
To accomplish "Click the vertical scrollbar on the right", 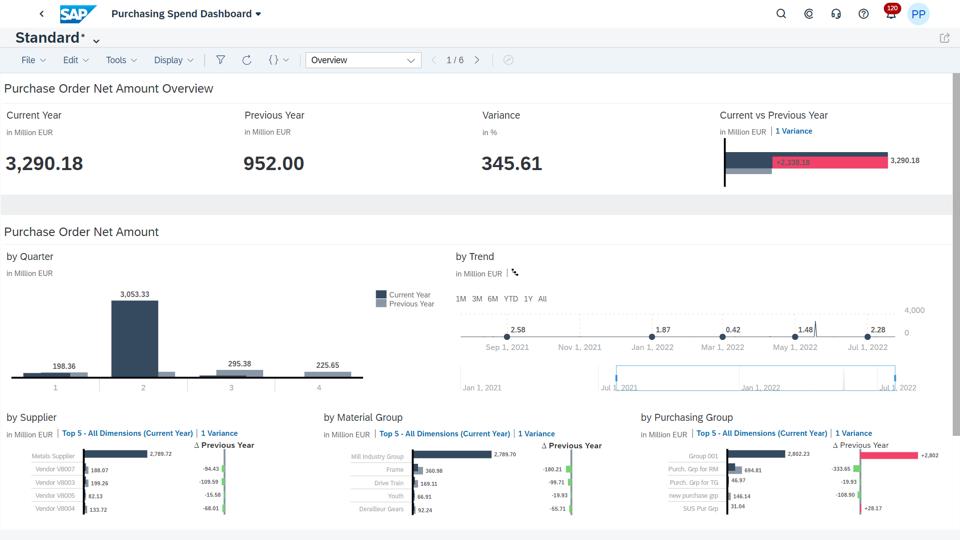I will pos(956,254).
